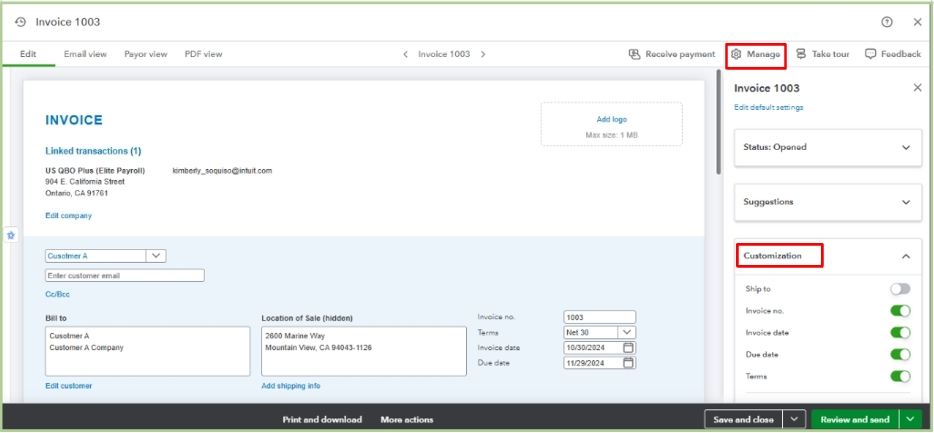Open the customer name dropdown
The height and width of the screenshot is (433, 934).
(x=156, y=256)
